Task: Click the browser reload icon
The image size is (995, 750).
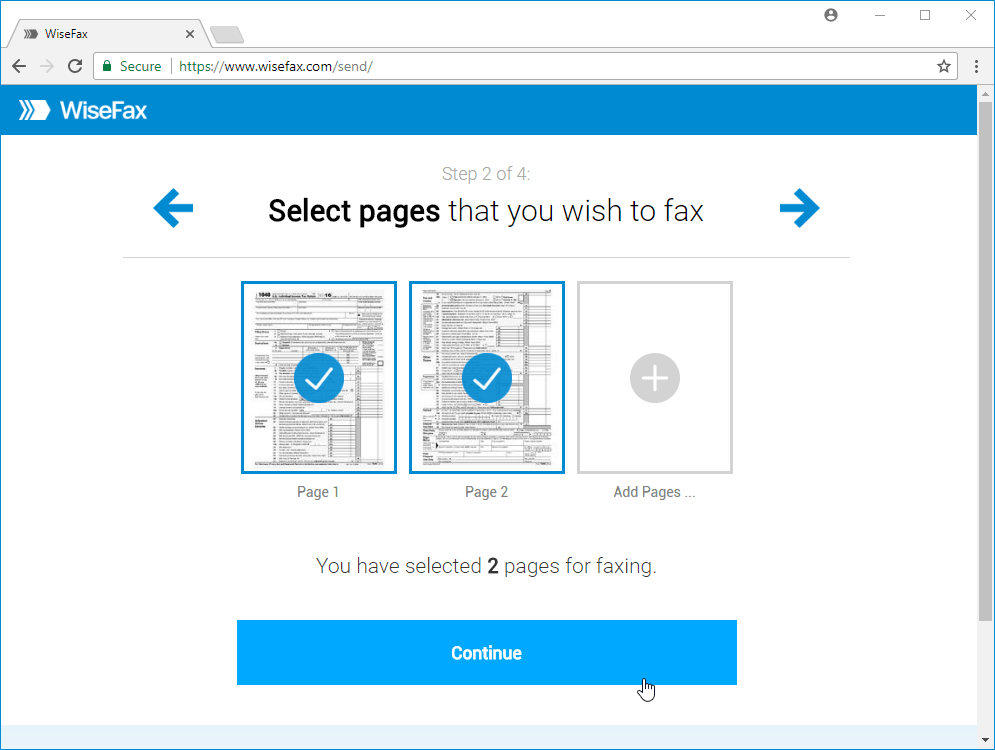Action: click(75, 66)
